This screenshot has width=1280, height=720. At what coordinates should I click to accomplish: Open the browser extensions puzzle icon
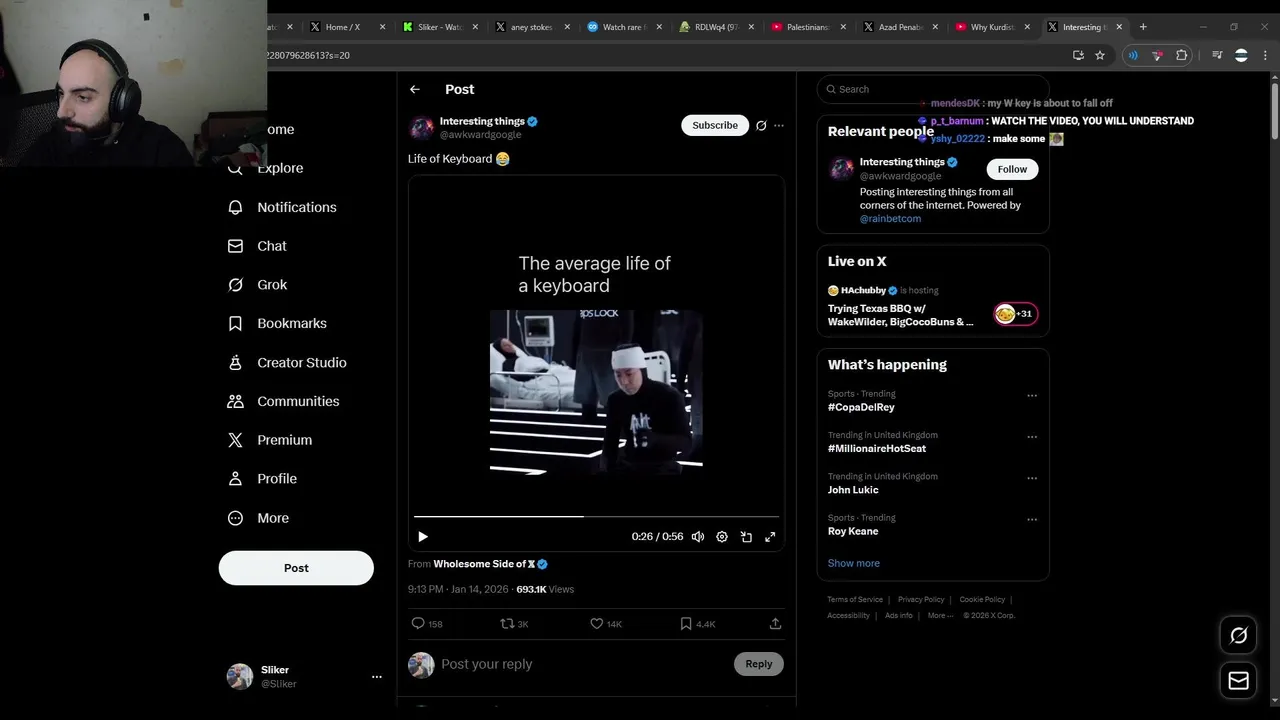click(1181, 55)
